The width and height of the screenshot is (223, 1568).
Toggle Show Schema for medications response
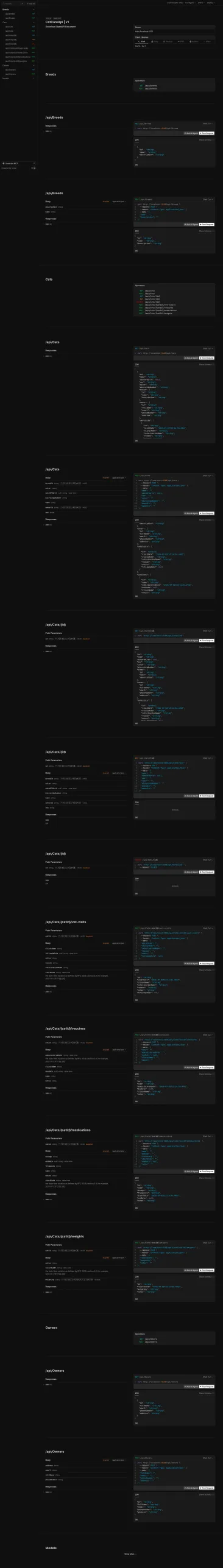pyautogui.click(x=207, y=1178)
